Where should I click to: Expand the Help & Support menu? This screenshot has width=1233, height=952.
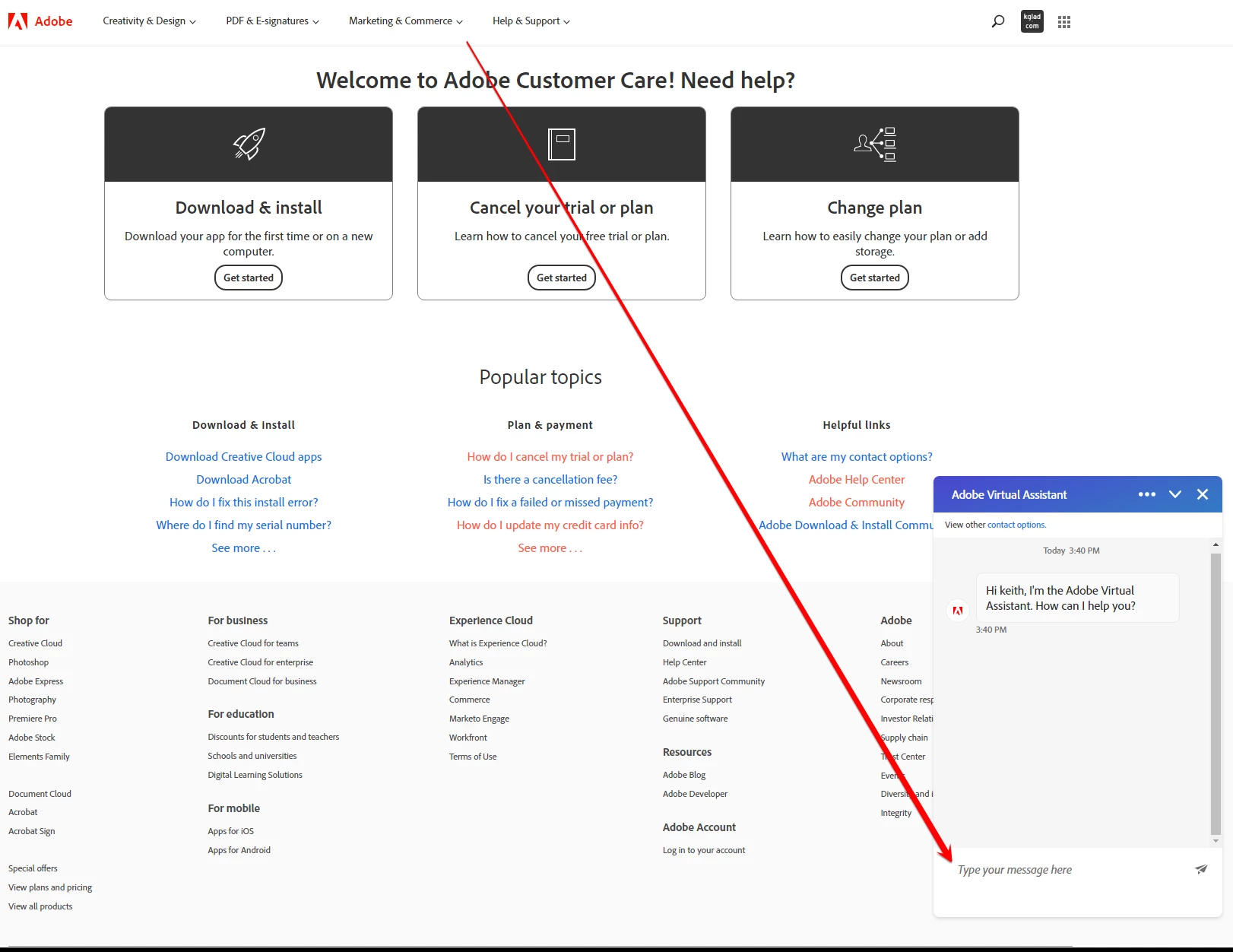pos(531,21)
